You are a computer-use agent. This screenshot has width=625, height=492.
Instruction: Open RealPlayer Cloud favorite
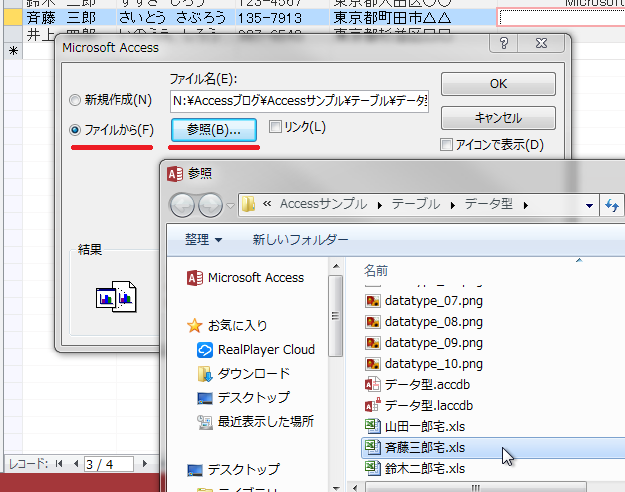tap(266, 350)
